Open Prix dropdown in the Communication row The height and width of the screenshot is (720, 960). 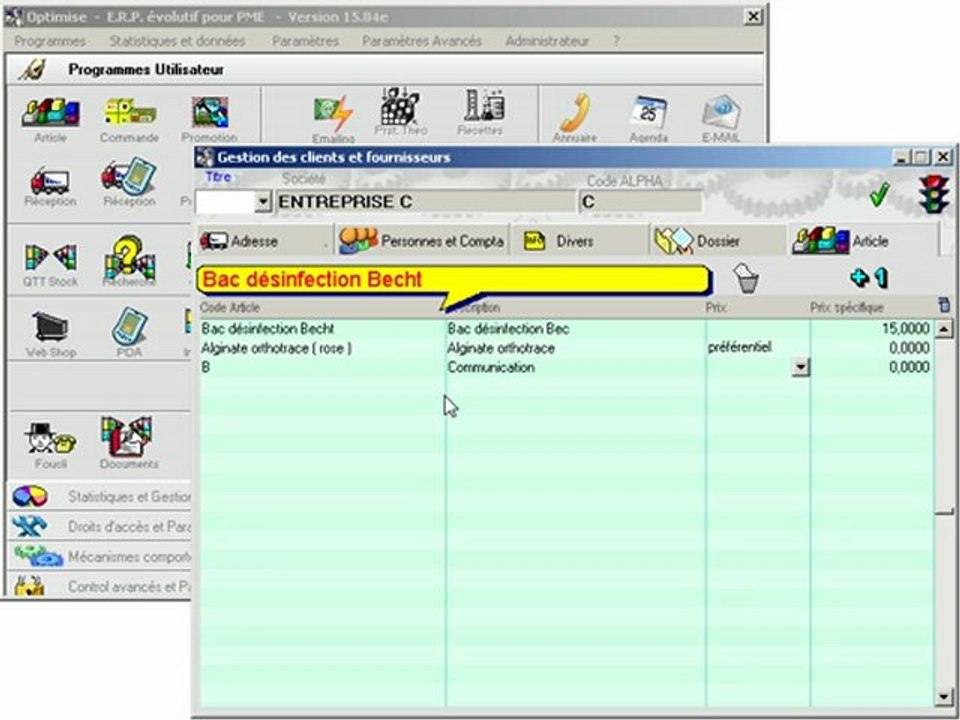click(800, 367)
